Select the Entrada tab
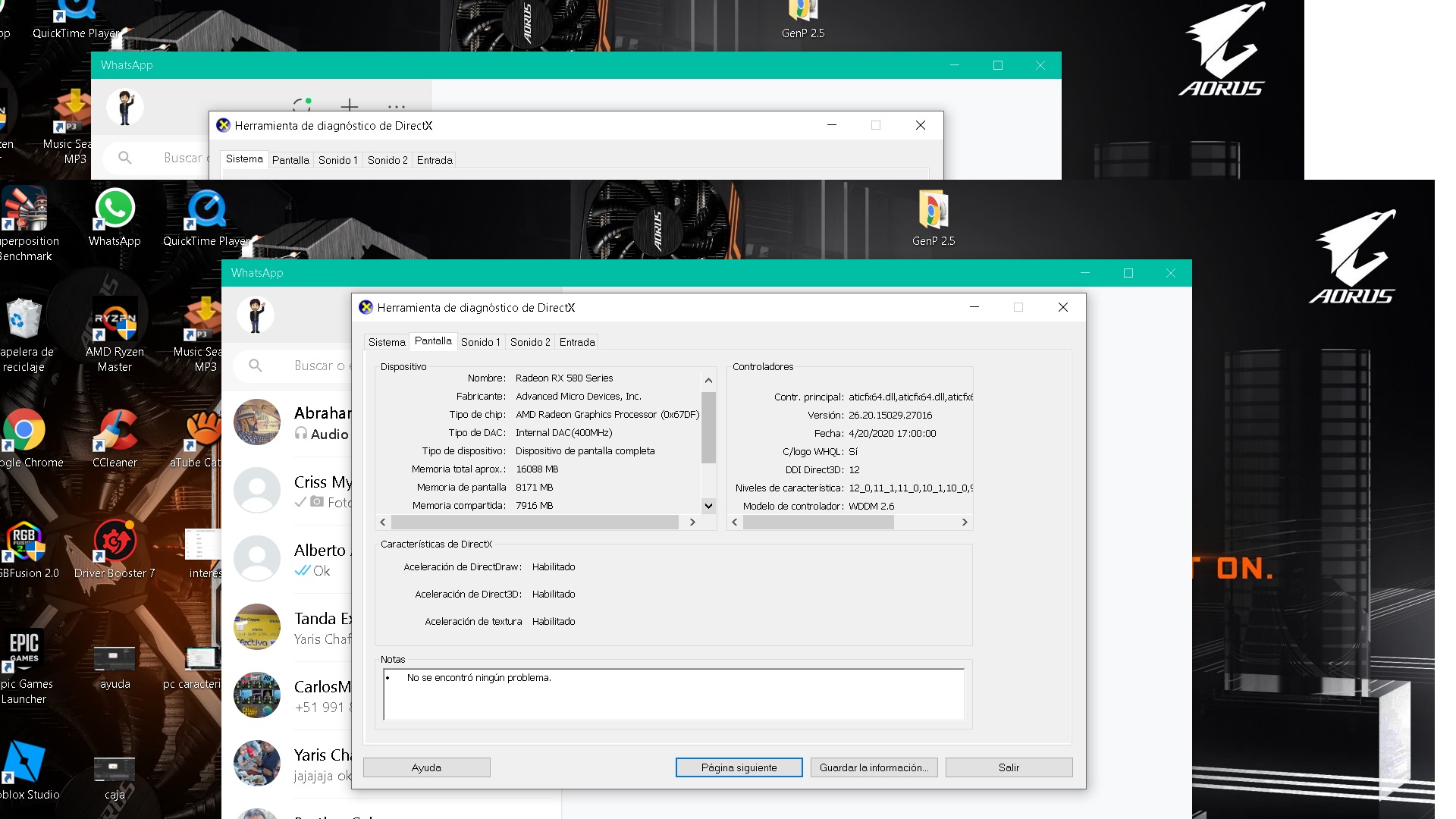Viewport: 1456px width, 819px height. [x=577, y=342]
